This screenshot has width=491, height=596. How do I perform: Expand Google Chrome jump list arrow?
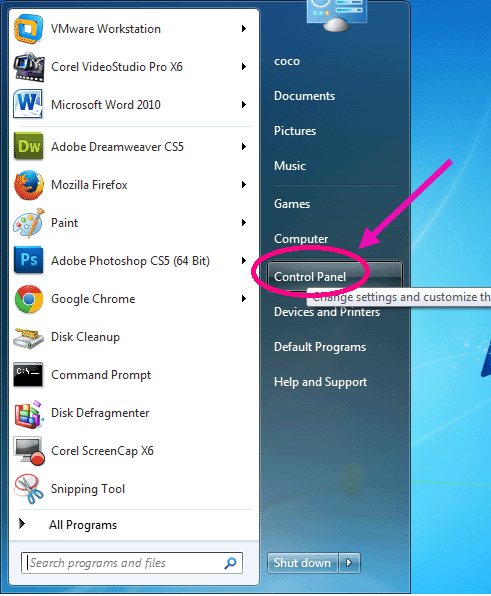pyautogui.click(x=244, y=299)
